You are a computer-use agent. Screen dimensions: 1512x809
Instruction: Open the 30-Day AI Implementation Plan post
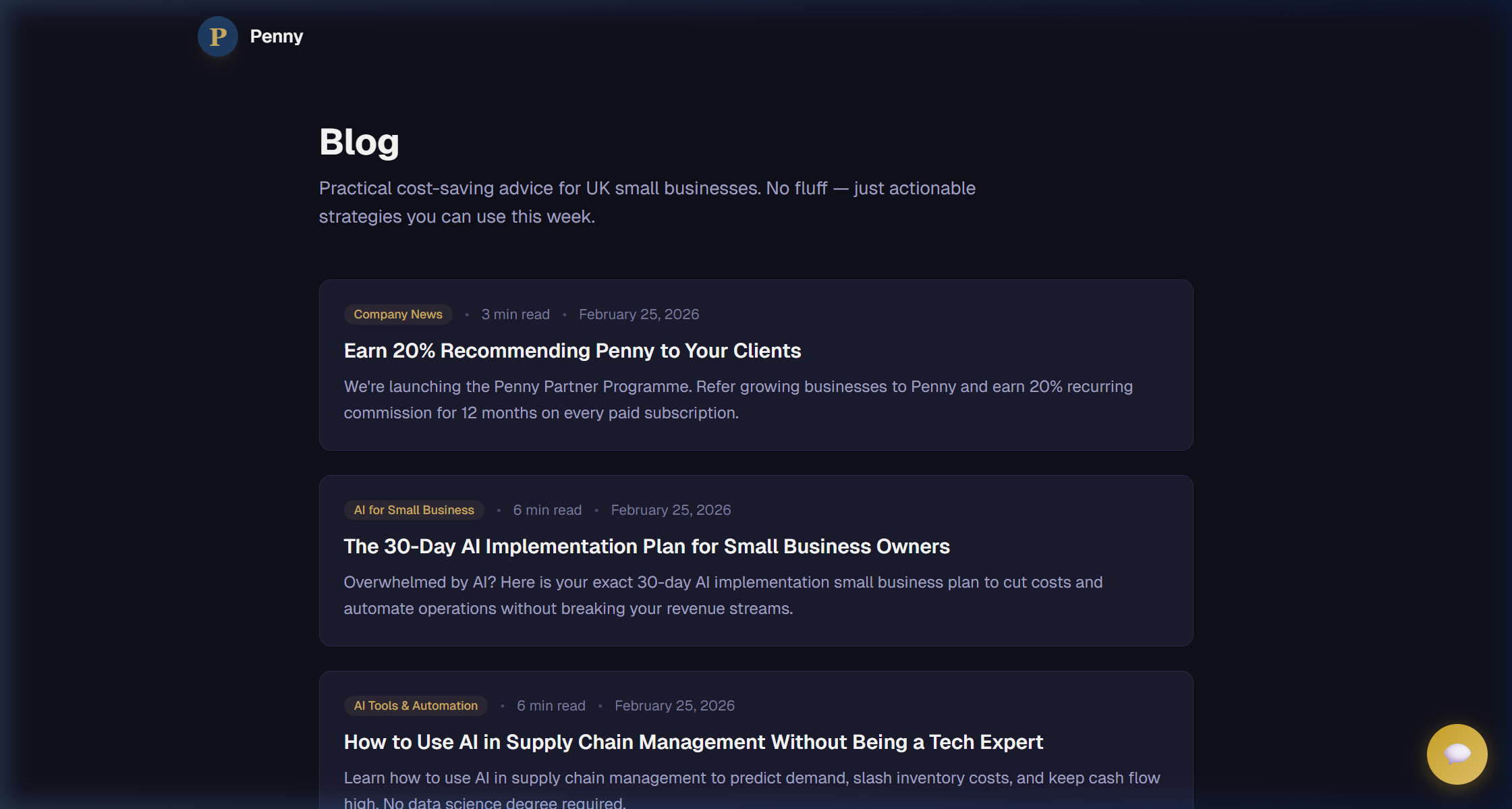click(x=646, y=547)
